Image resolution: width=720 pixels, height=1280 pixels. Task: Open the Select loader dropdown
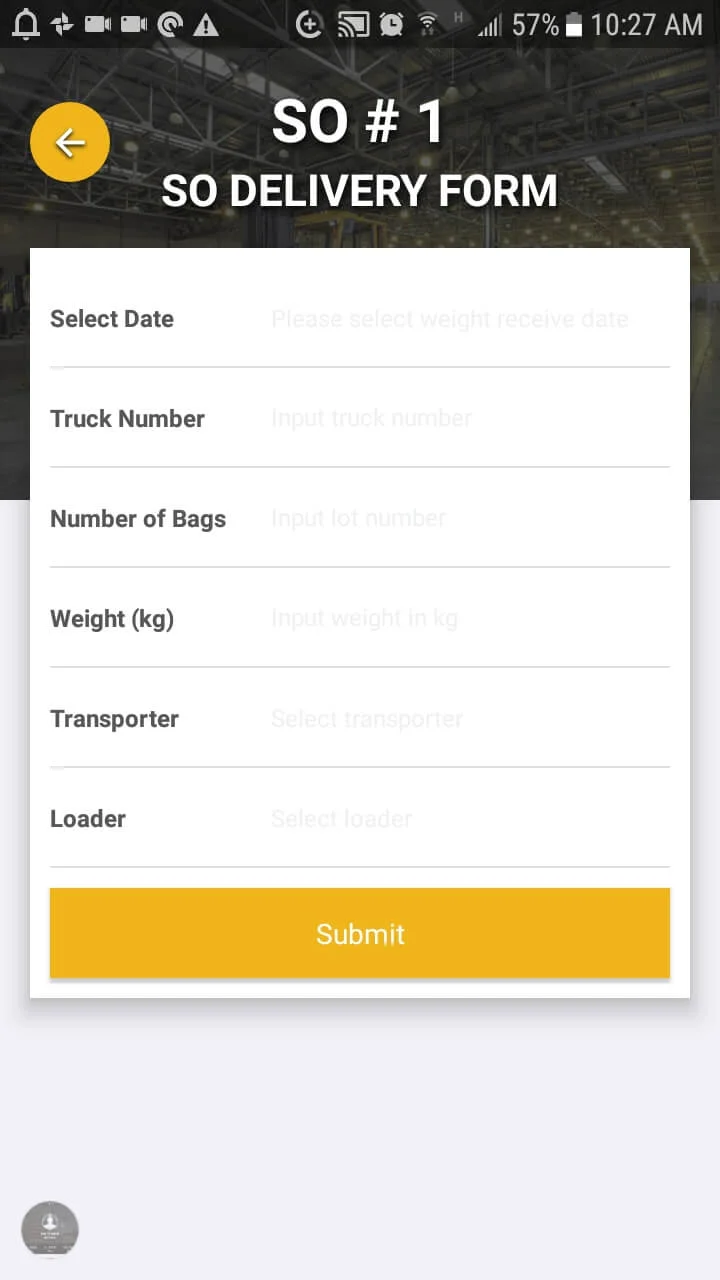(450, 819)
